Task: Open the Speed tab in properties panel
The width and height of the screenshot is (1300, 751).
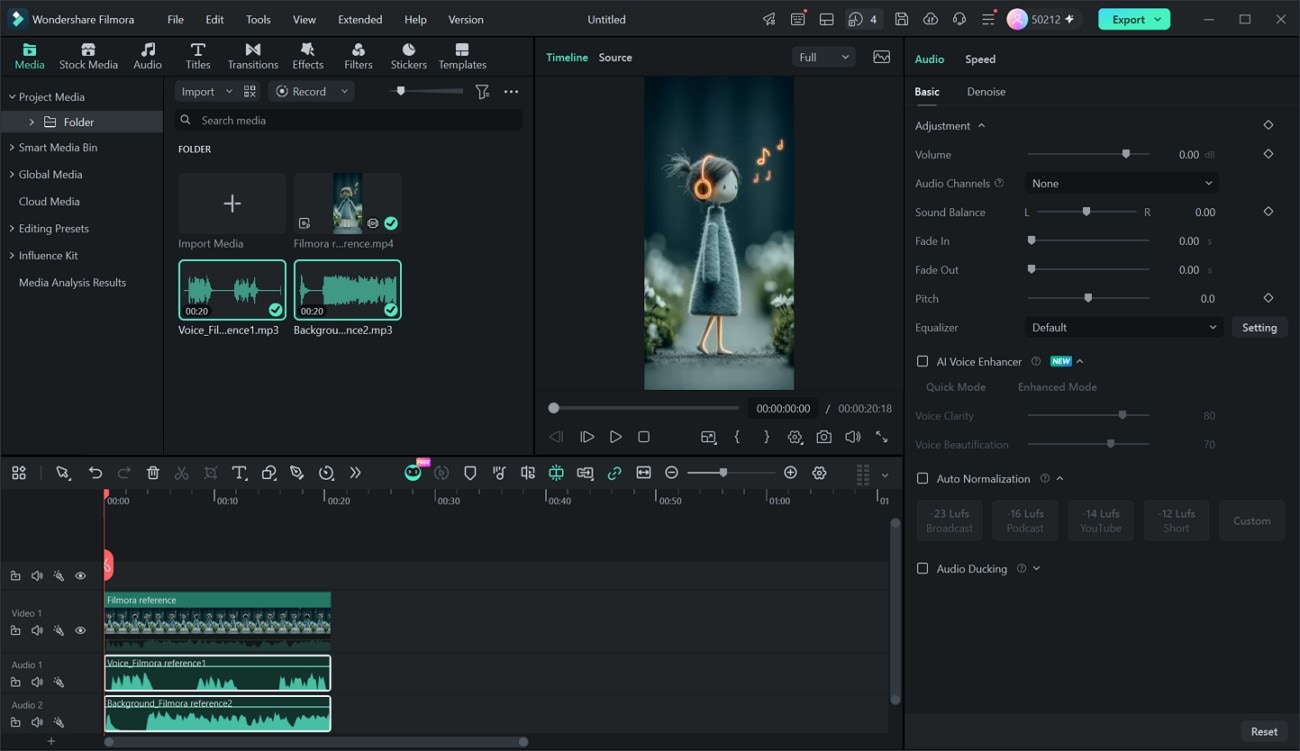Action: (980, 59)
